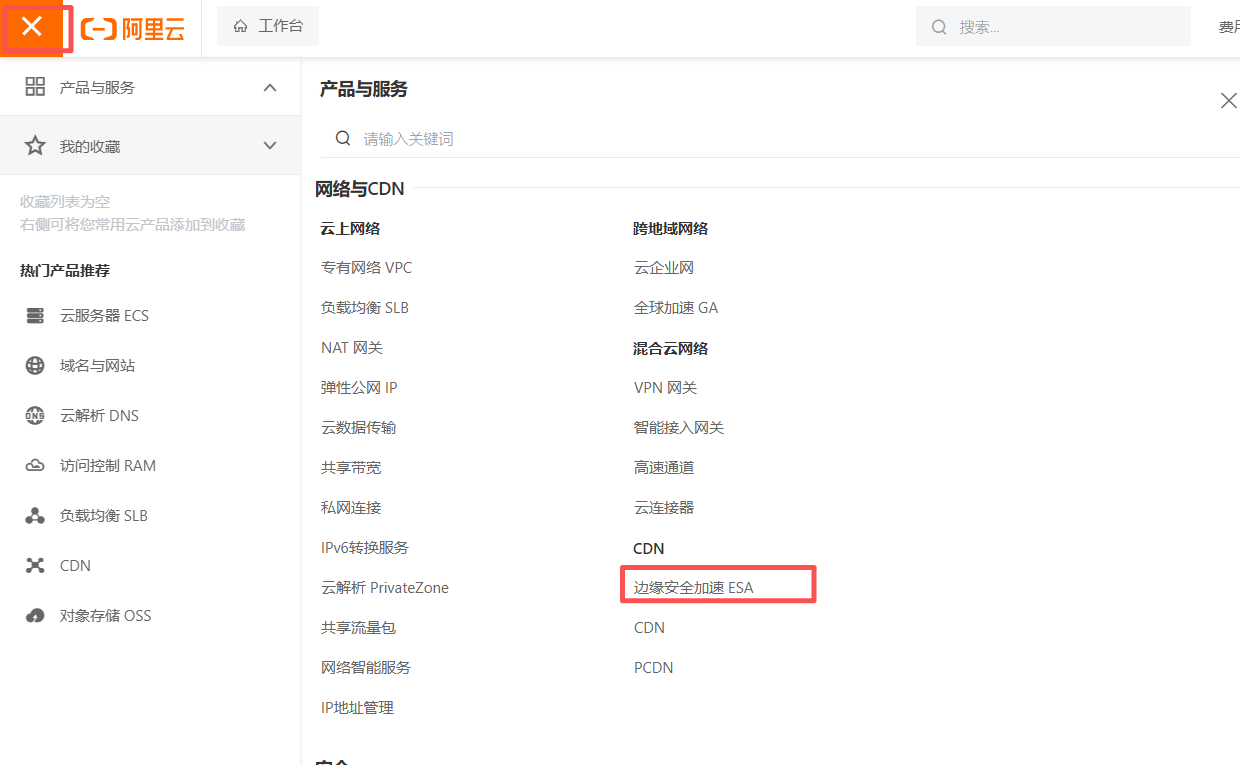
Task: Click the 云解析 DNS icon
Action: pyautogui.click(x=35, y=416)
